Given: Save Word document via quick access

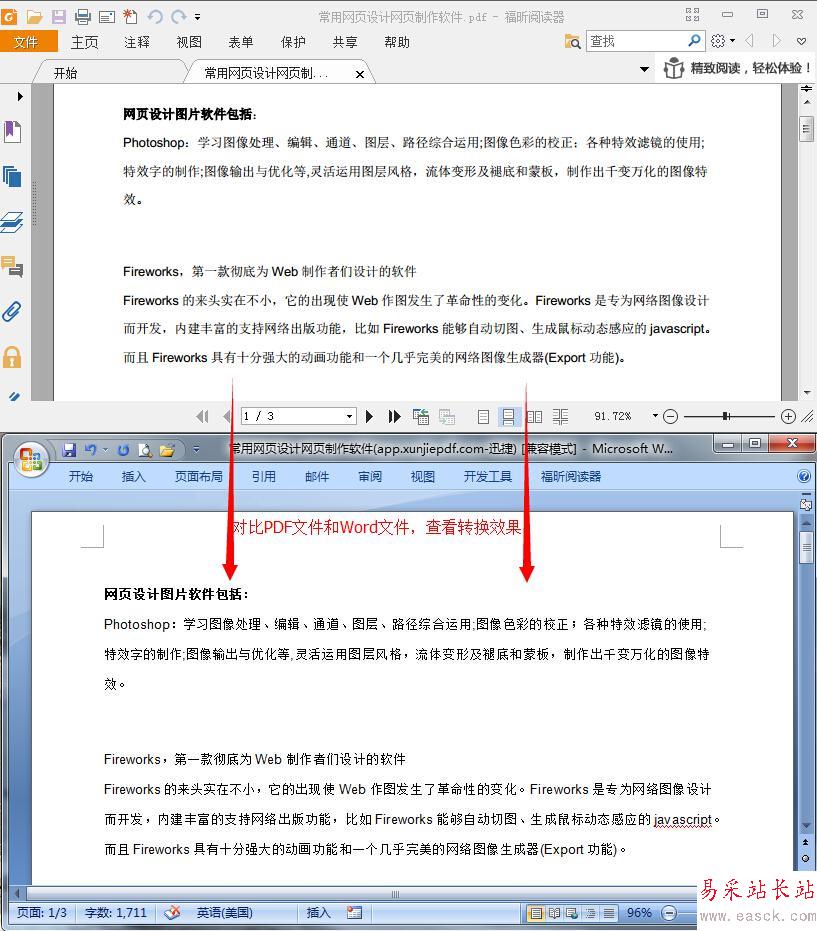Looking at the screenshot, I should coord(69,450).
